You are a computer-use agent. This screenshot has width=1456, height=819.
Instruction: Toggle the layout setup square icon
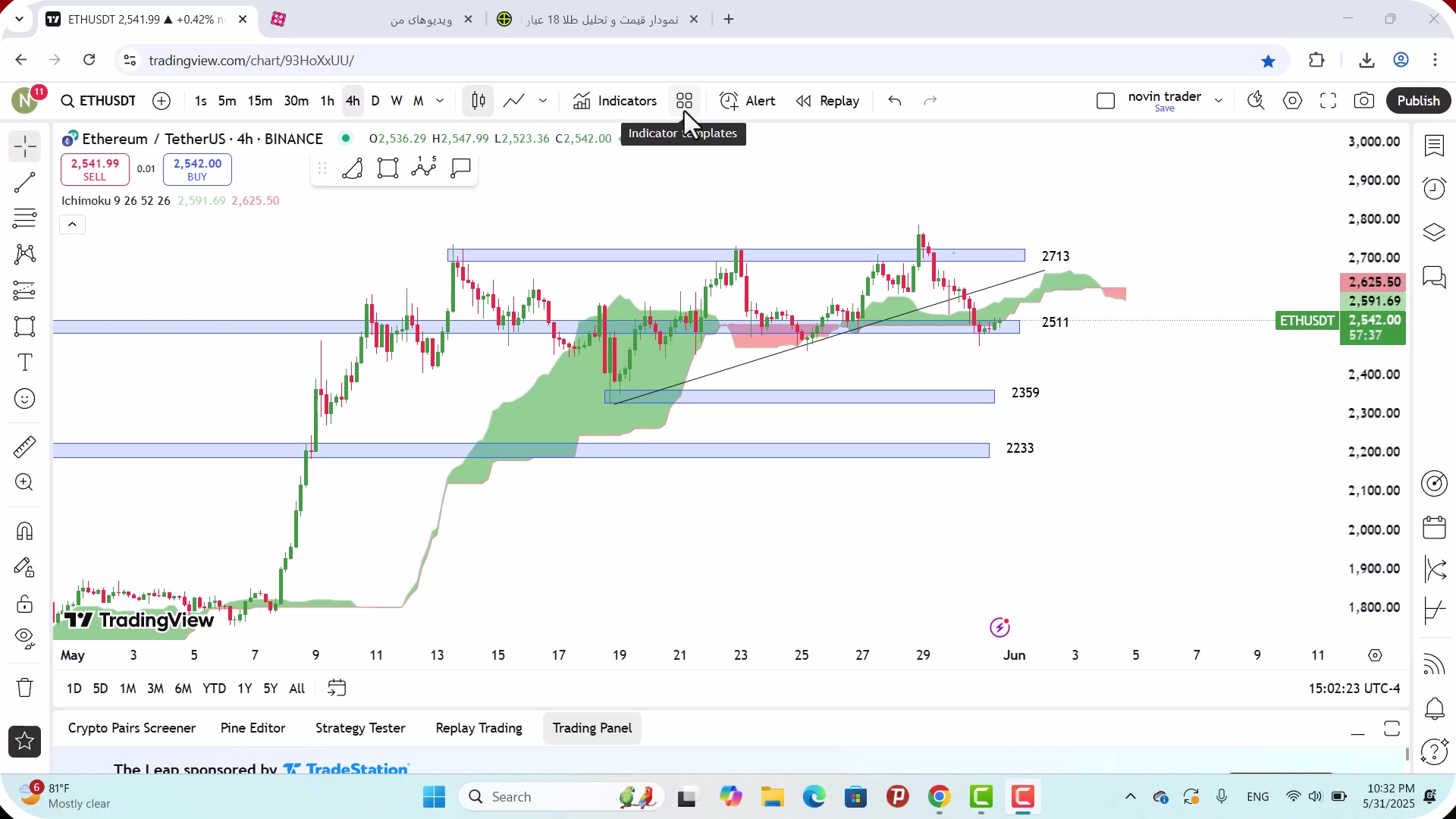tap(1106, 101)
